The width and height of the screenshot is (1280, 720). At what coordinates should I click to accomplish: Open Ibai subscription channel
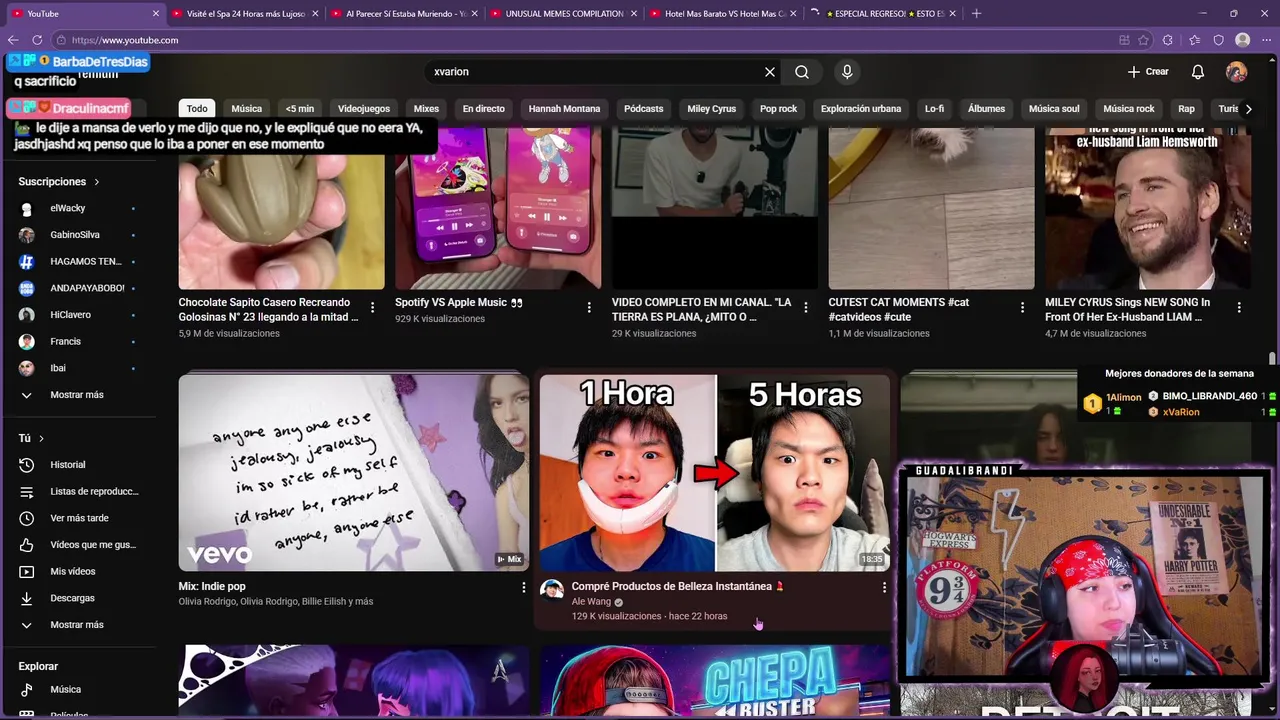tap(78, 368)
